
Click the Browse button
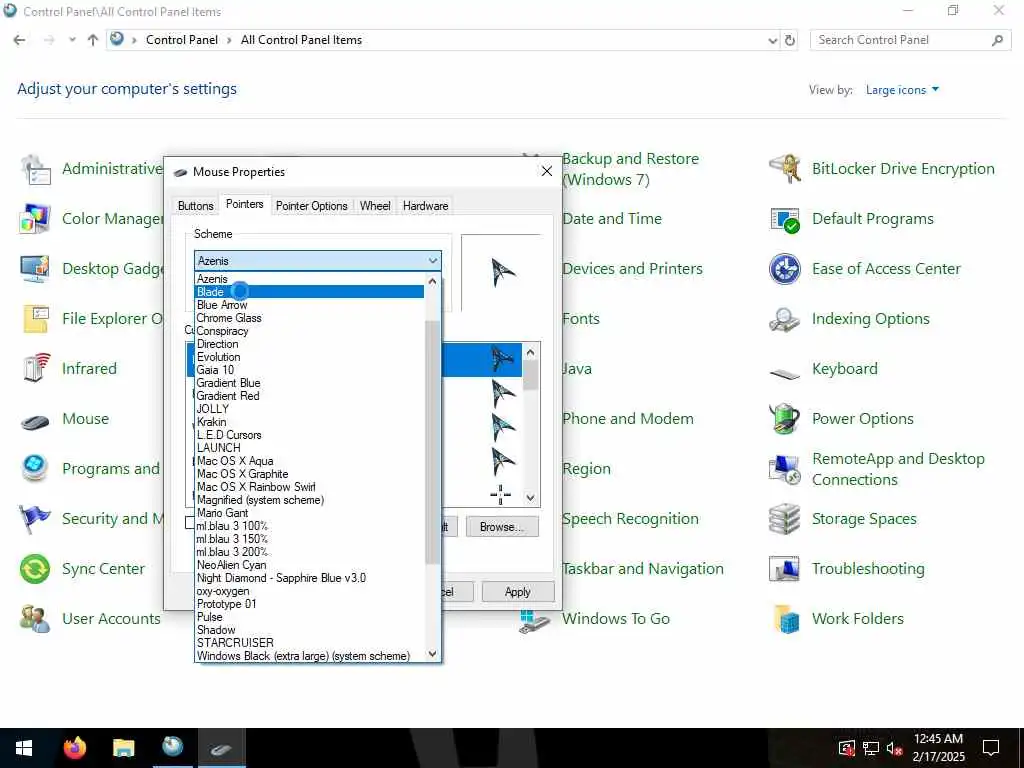point(502,527)
